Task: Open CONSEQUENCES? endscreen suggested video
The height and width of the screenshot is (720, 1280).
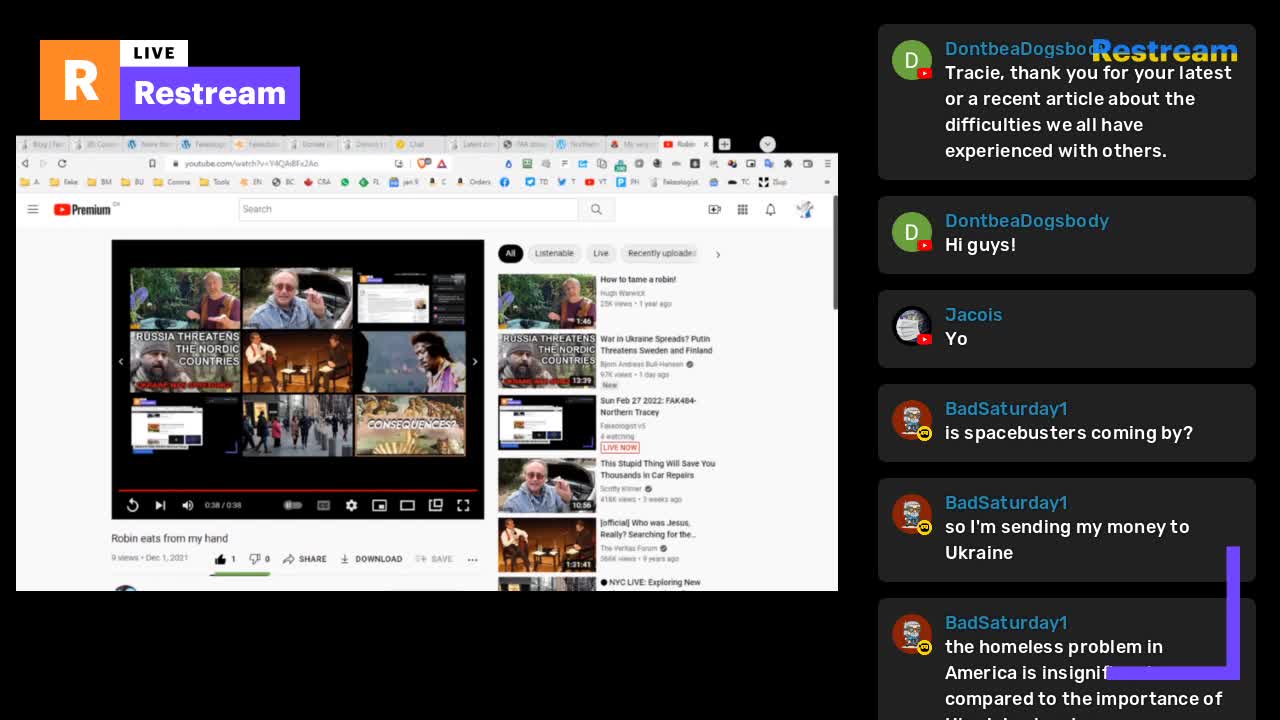Action: click(x=411, y=425)
